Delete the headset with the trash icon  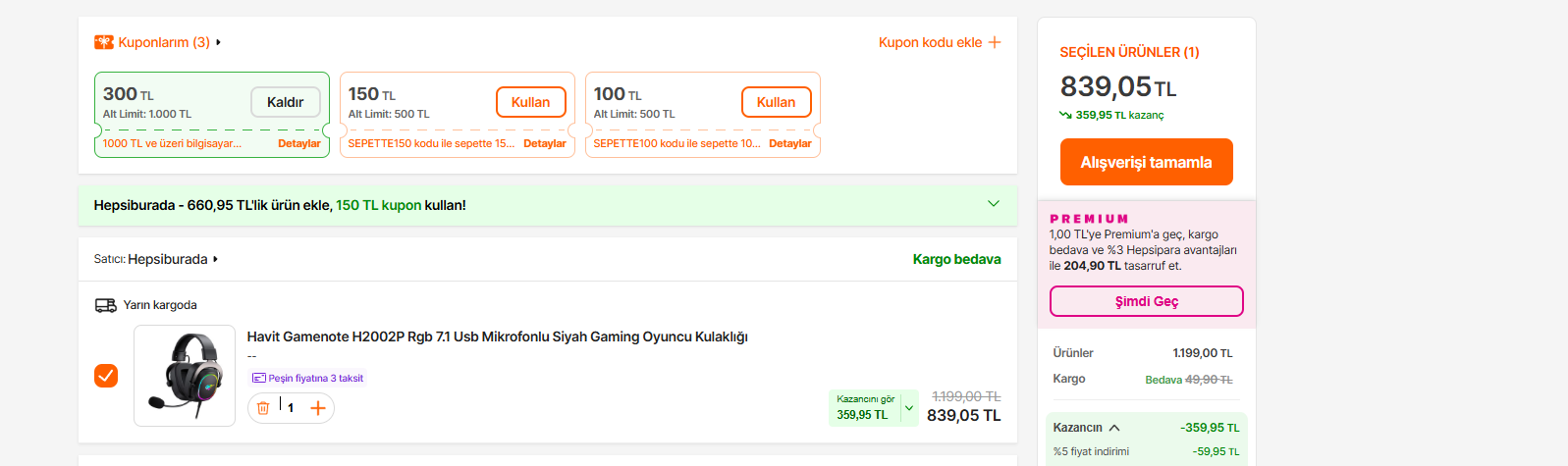[263, 408]
